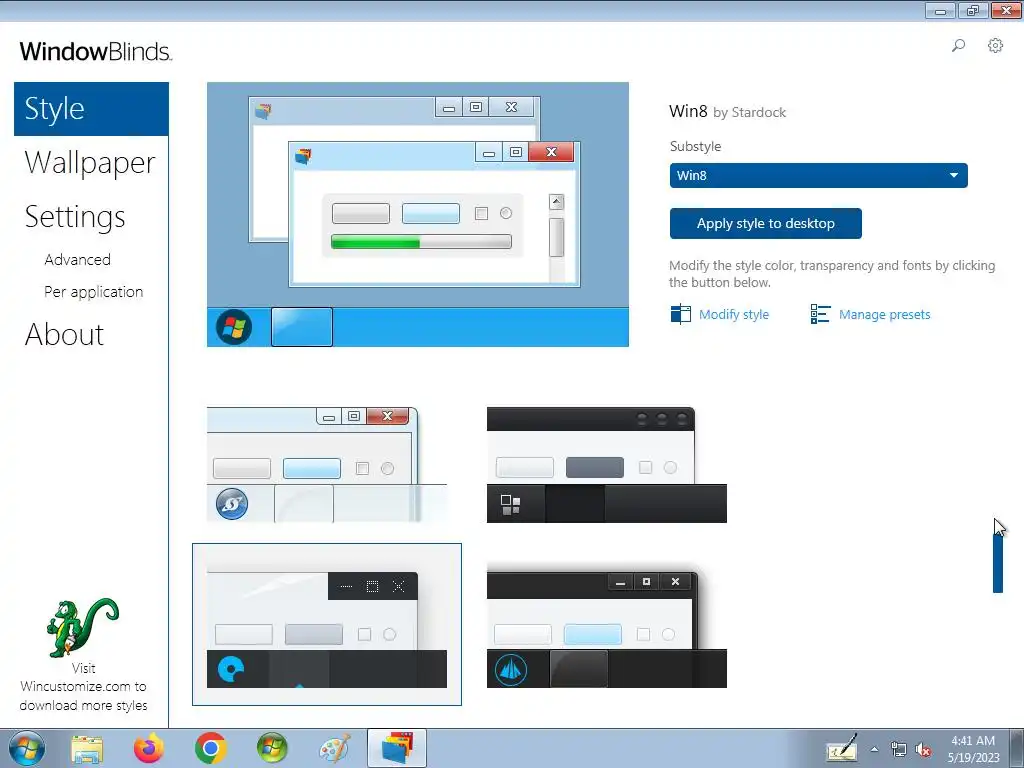Open the settings gear icon
Image resolution: width=1024 pixels, height=768 pixels.
(995, 46)
